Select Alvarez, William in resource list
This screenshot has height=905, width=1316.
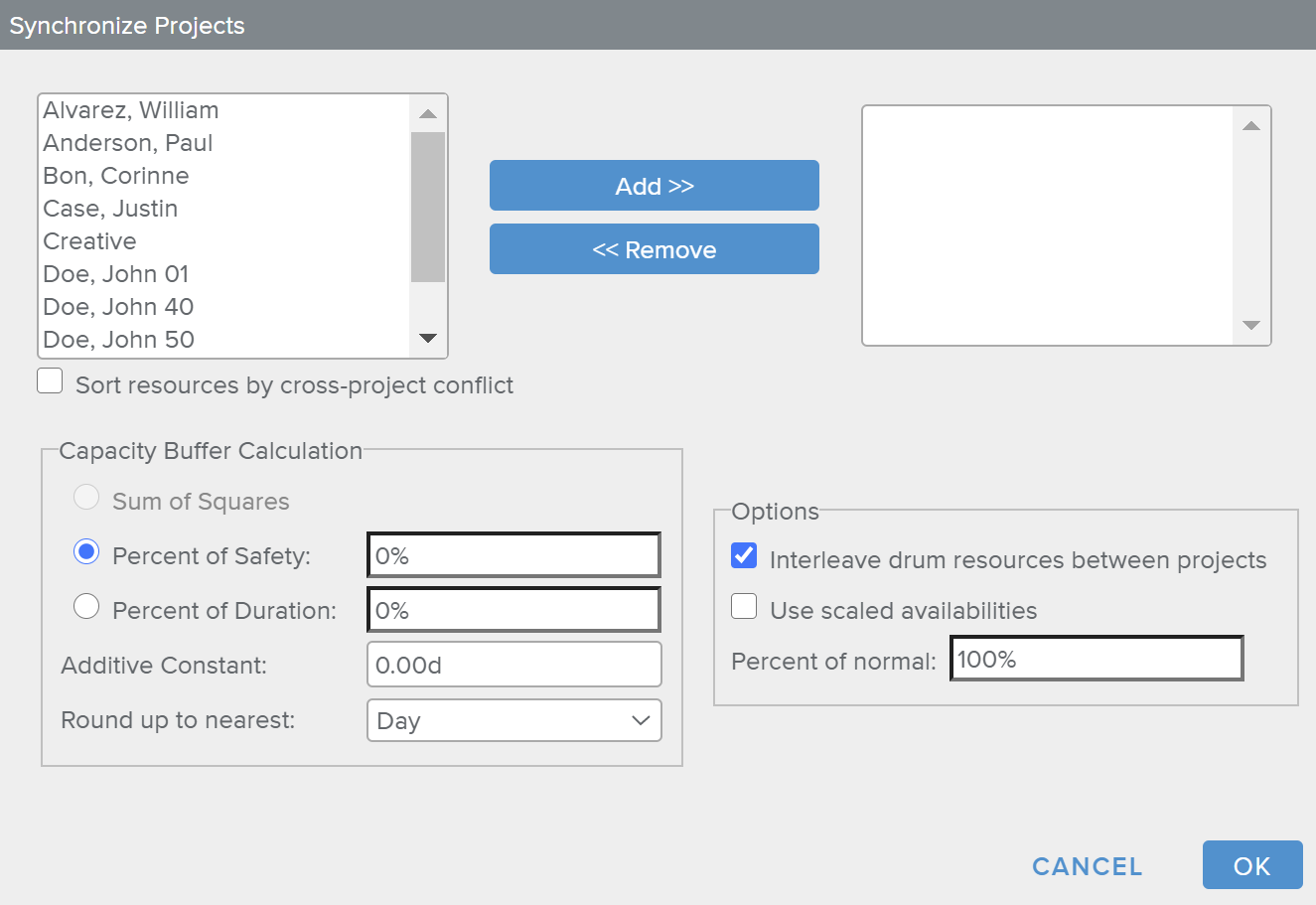coord(131,110)
